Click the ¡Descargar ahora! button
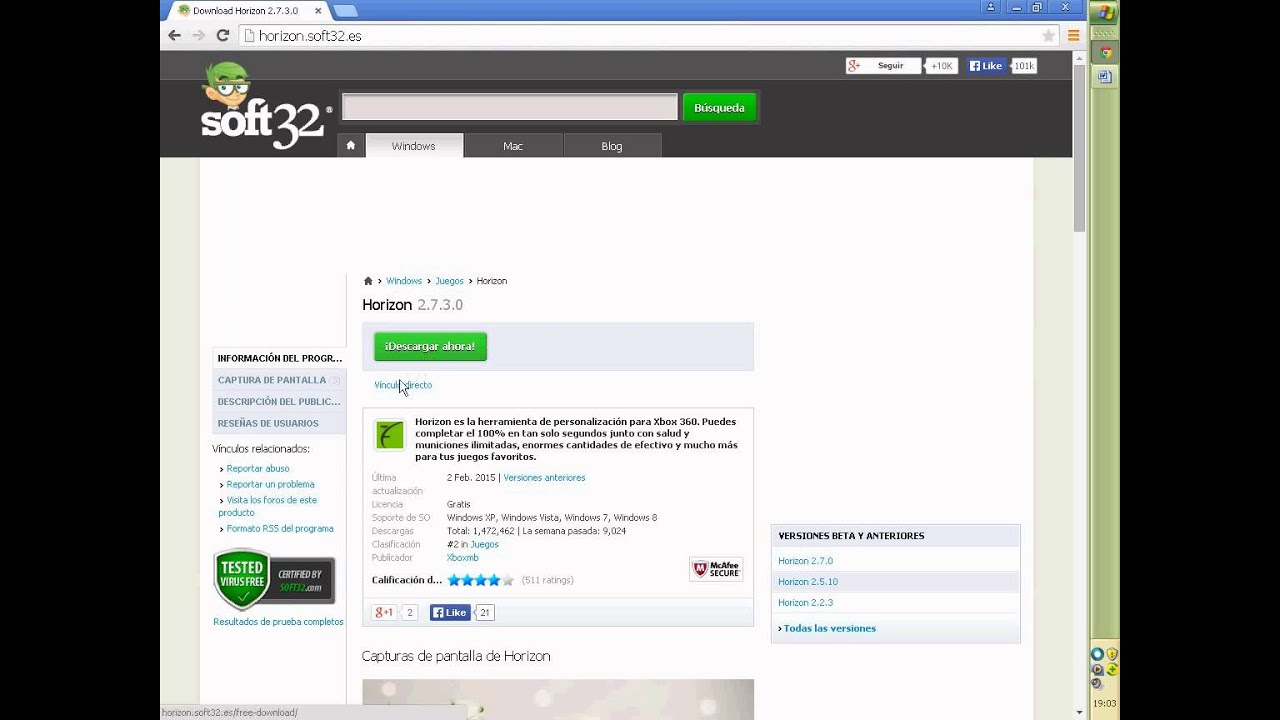 (430, 346)
